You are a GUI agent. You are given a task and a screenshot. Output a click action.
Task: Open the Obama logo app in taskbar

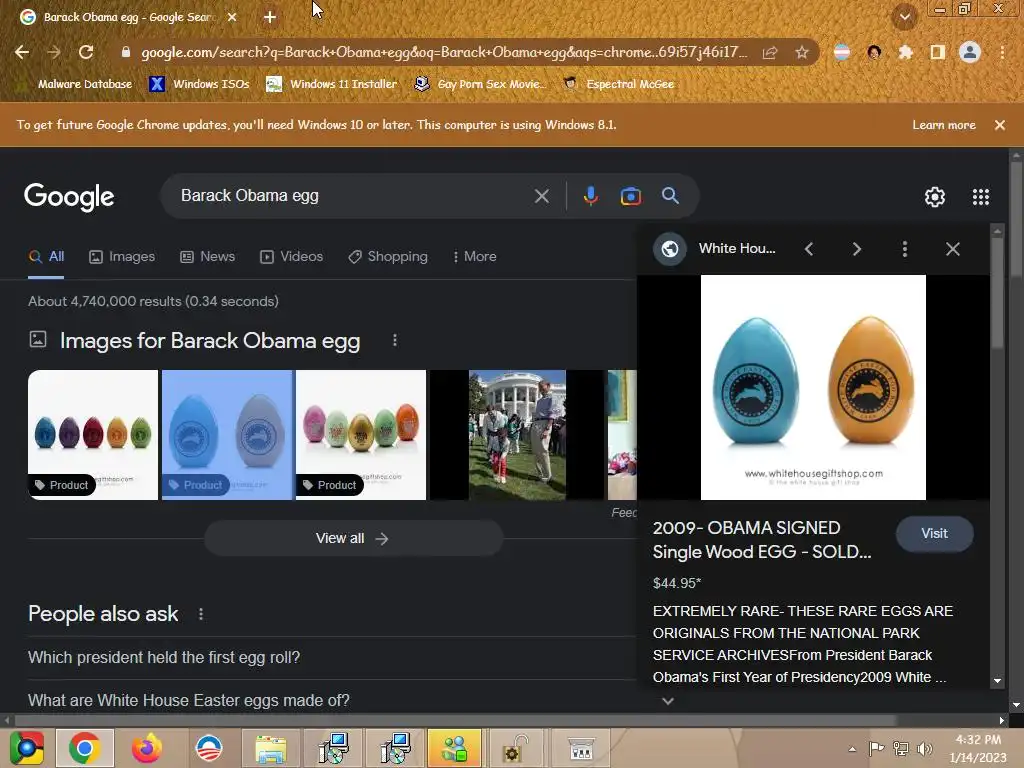tap(209, 748)
